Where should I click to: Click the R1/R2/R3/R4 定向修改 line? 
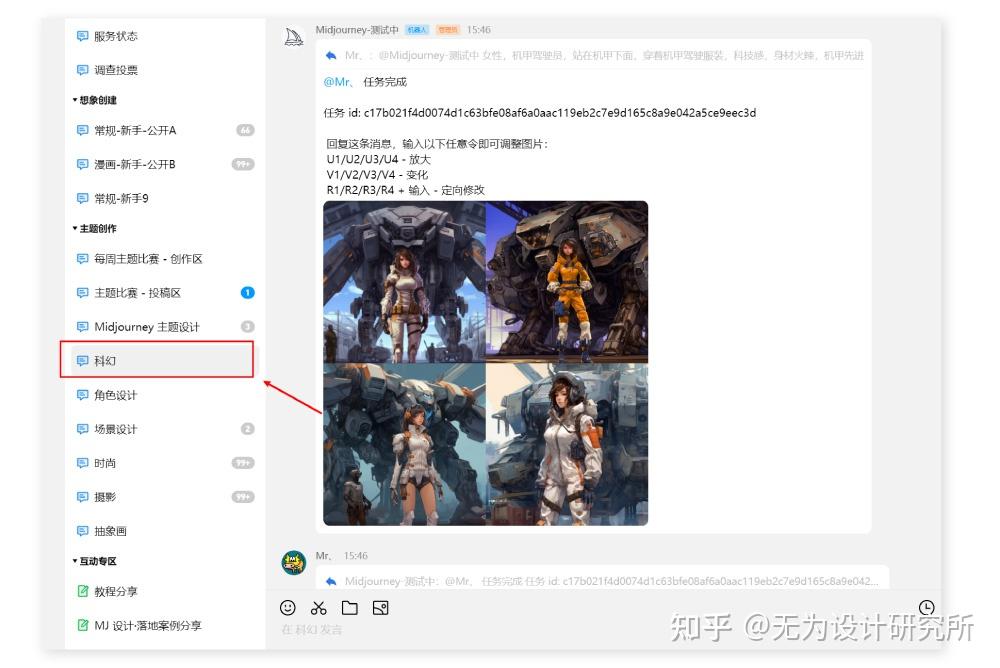click(x=406, y=190)
